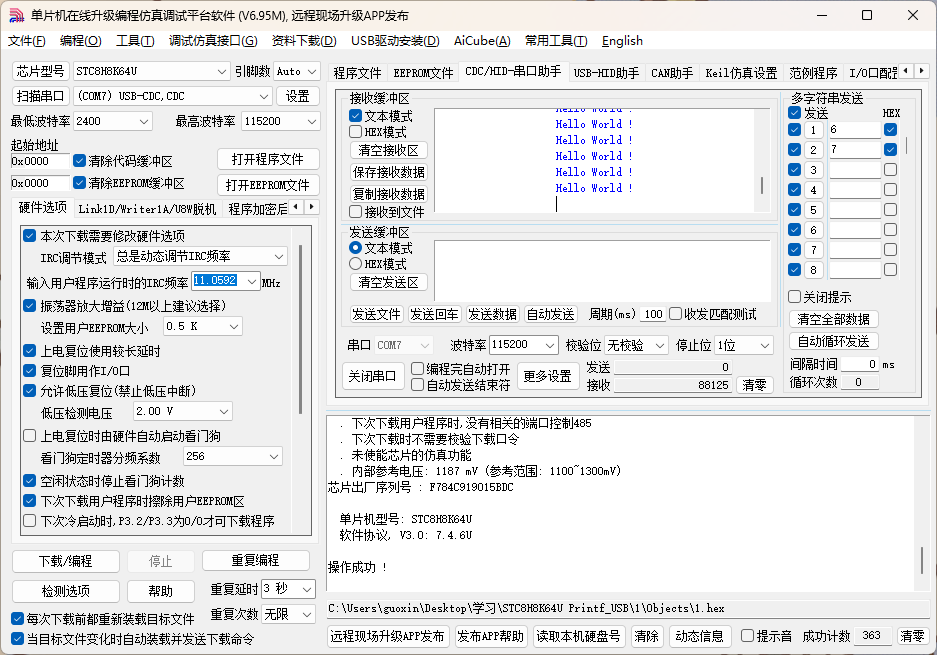Click multi-string row 2 text field
This screenshot has height=655, width=937.
(855, 149)
